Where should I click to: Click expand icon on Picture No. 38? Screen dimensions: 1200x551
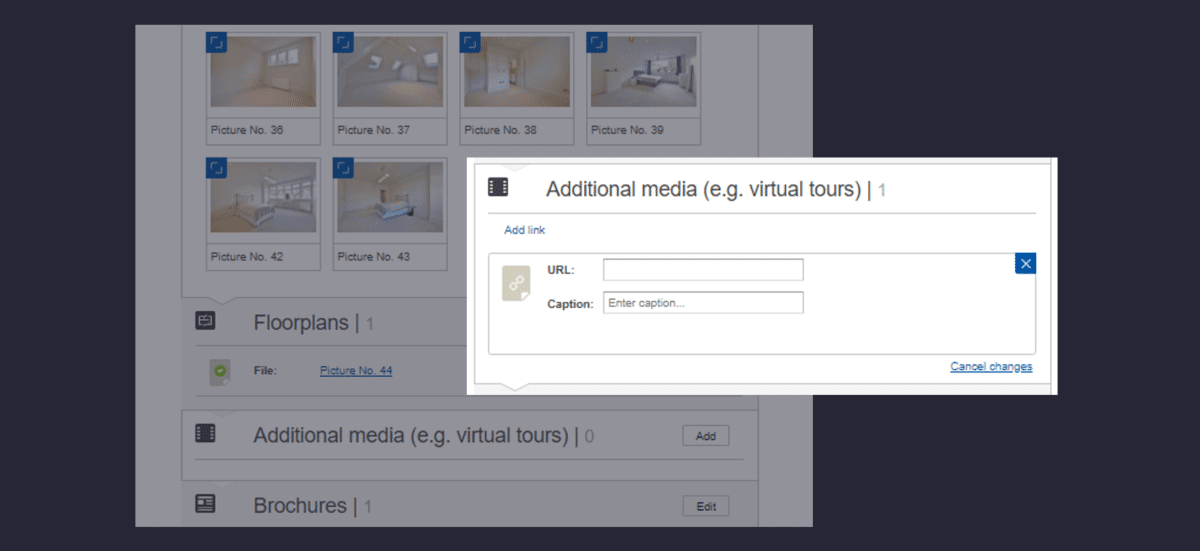[470, 42]
